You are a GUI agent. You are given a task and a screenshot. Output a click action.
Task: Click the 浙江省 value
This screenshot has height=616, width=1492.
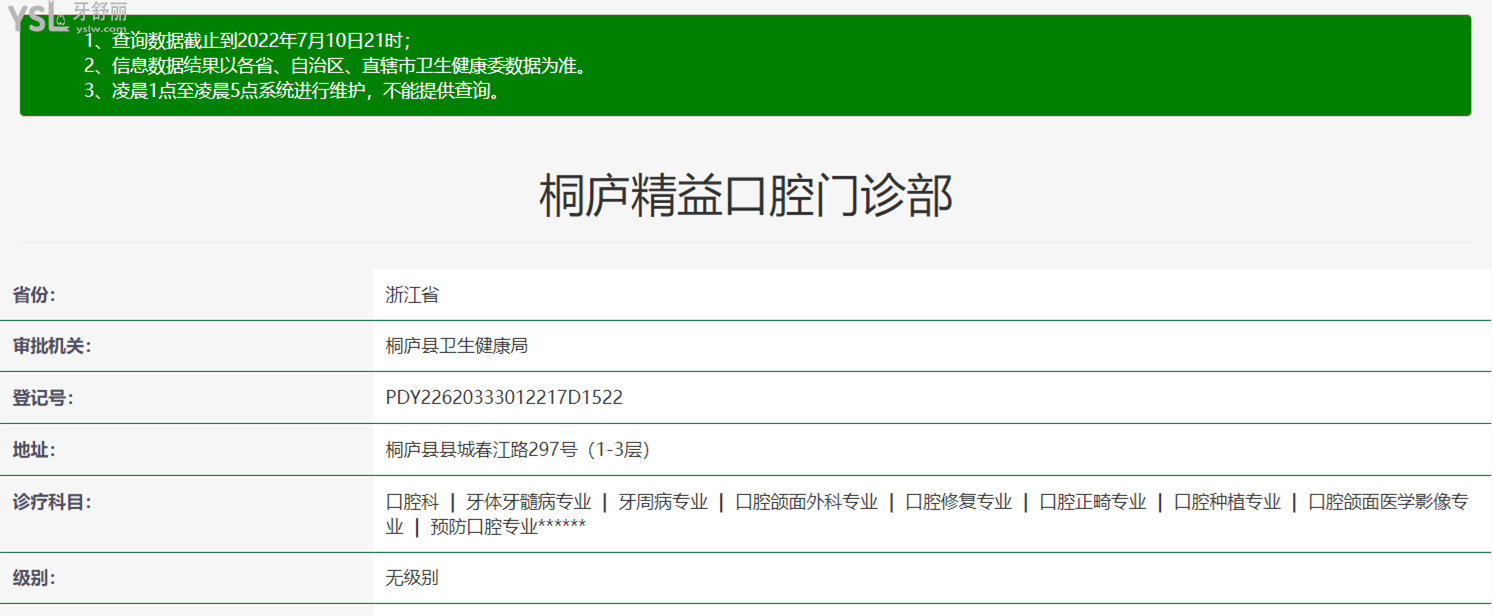click(x=412, y=295)
